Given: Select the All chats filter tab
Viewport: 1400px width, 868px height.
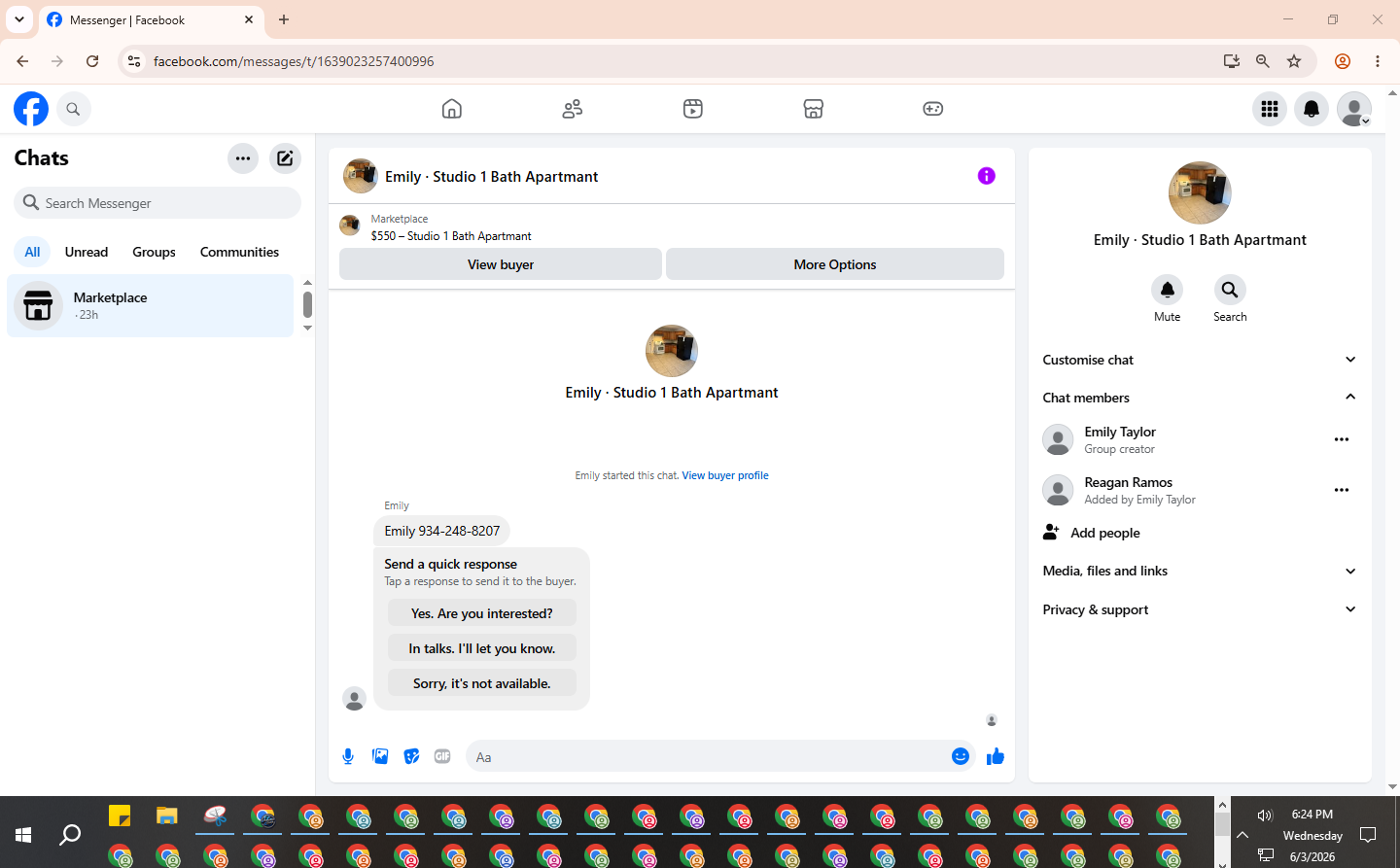Looking at the screenshot, I should point(32,252).
